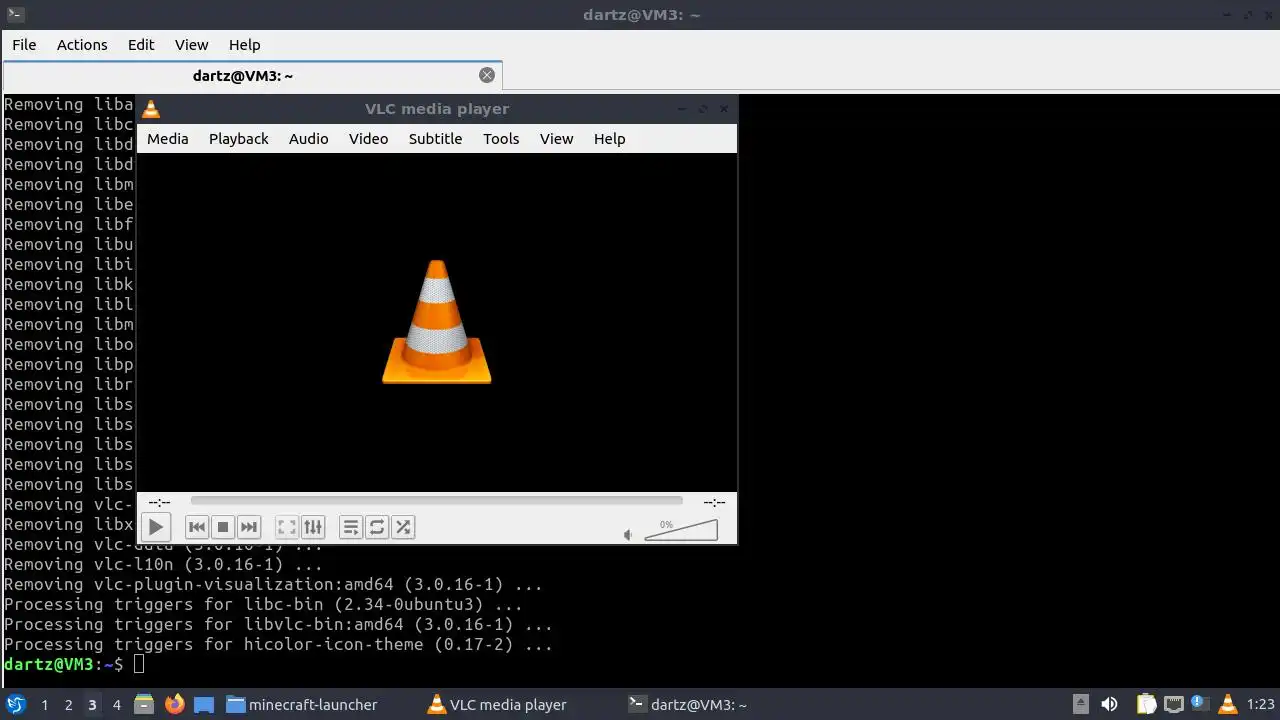
Task: Click 'Removing vlc-plugin-visualization:amd64' line
Action: click(273, 584)
